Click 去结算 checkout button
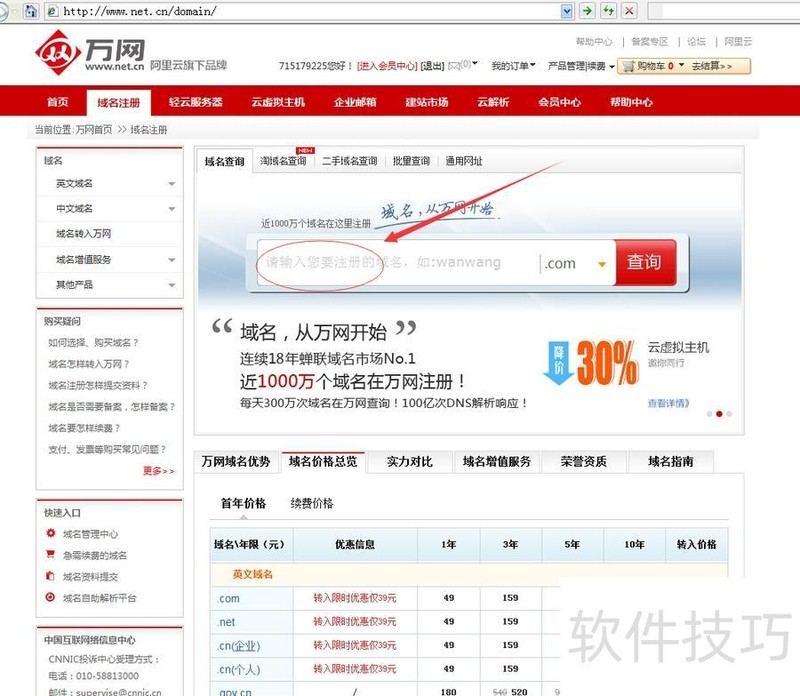Image resolution: width=800 pixels, height=696 pixels. tap(712, 66)
